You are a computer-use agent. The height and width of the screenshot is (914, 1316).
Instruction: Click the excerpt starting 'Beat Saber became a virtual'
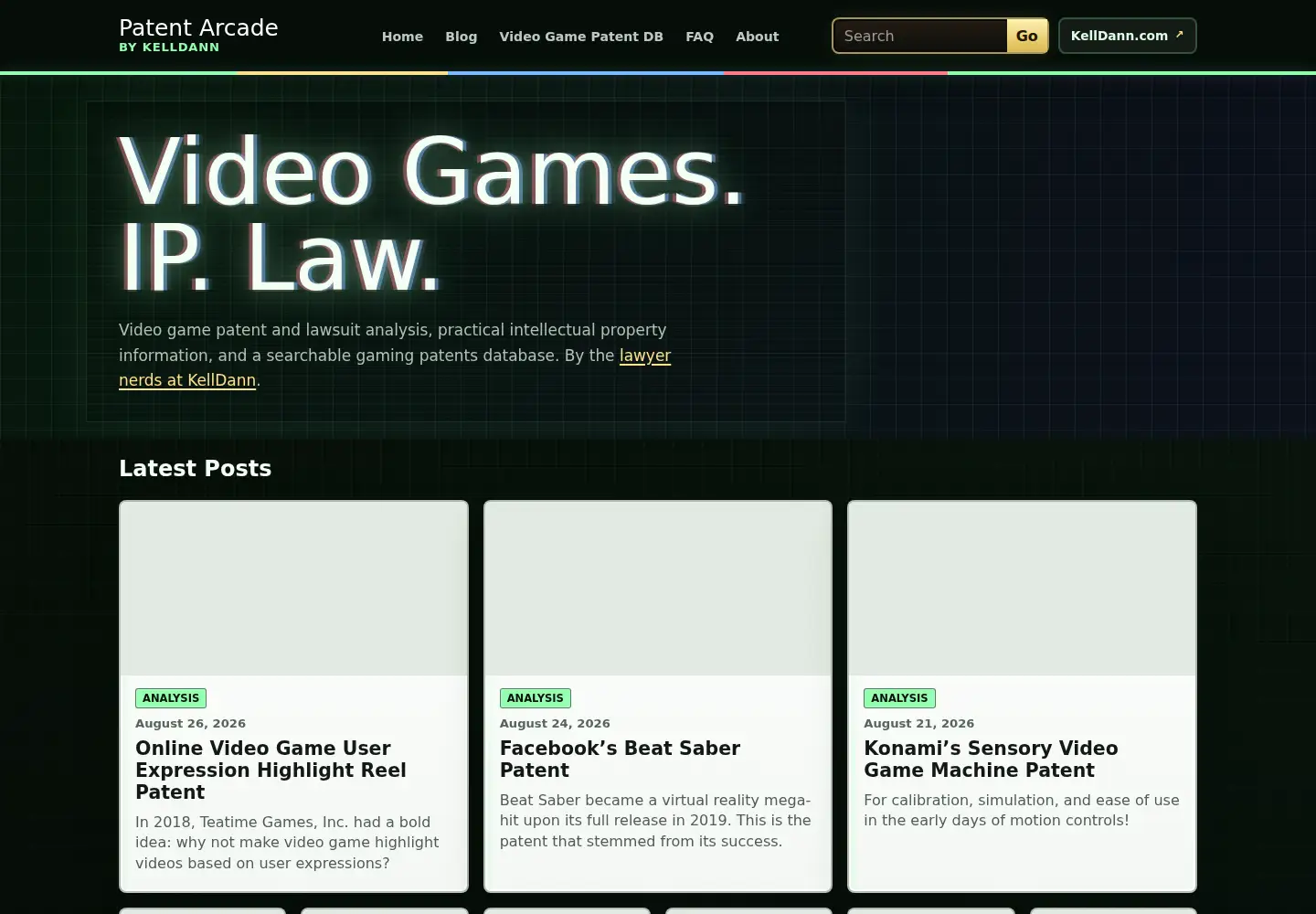pos(655,821)
